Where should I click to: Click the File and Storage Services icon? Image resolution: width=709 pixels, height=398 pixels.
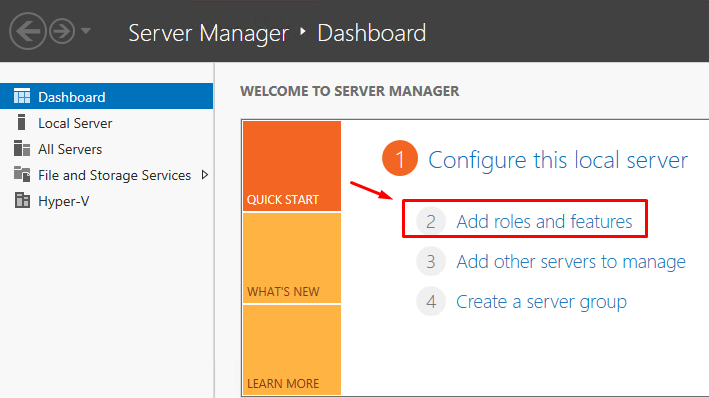pyautogui.click(x=22, y=174)
